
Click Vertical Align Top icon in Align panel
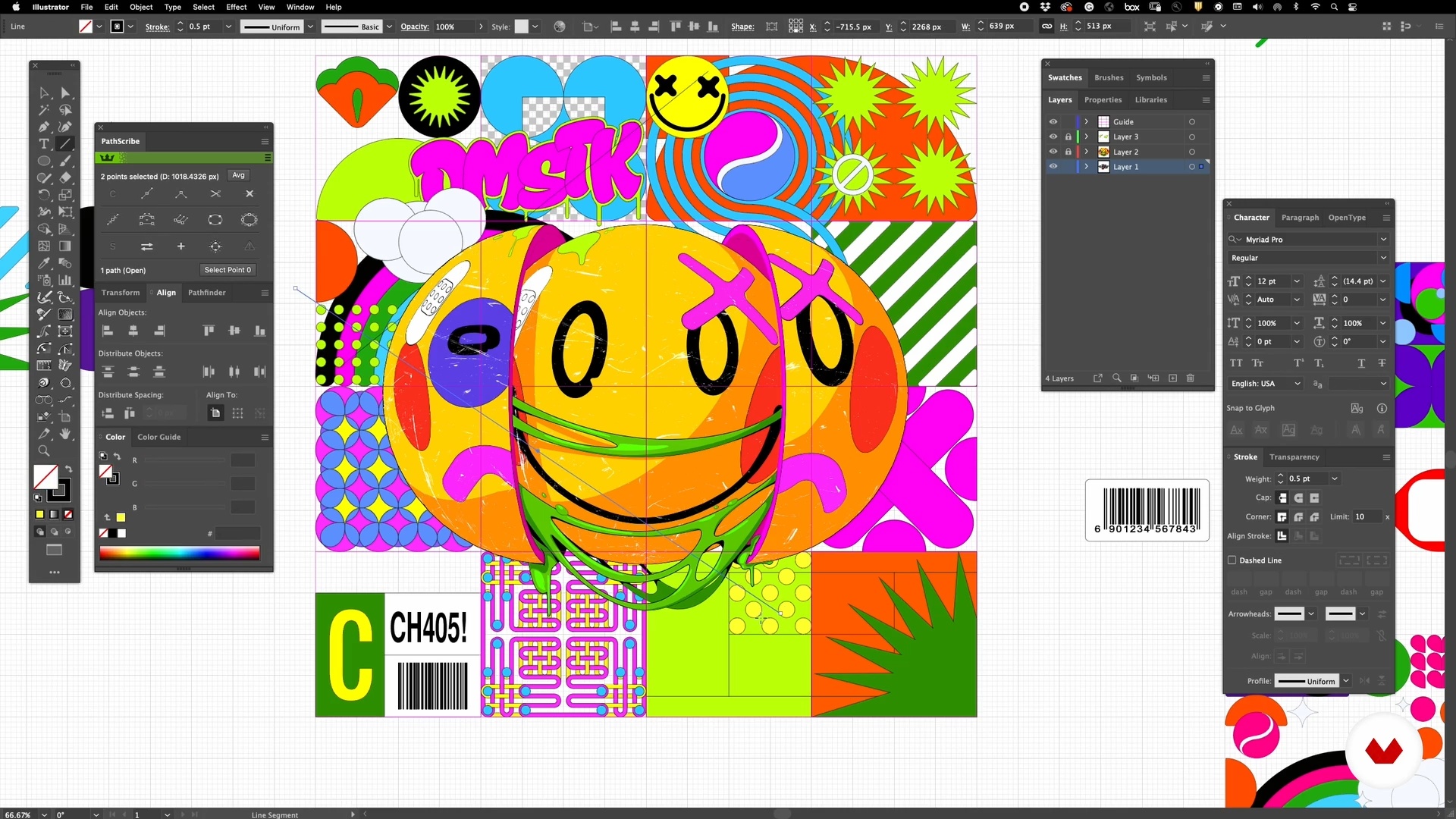209,331
